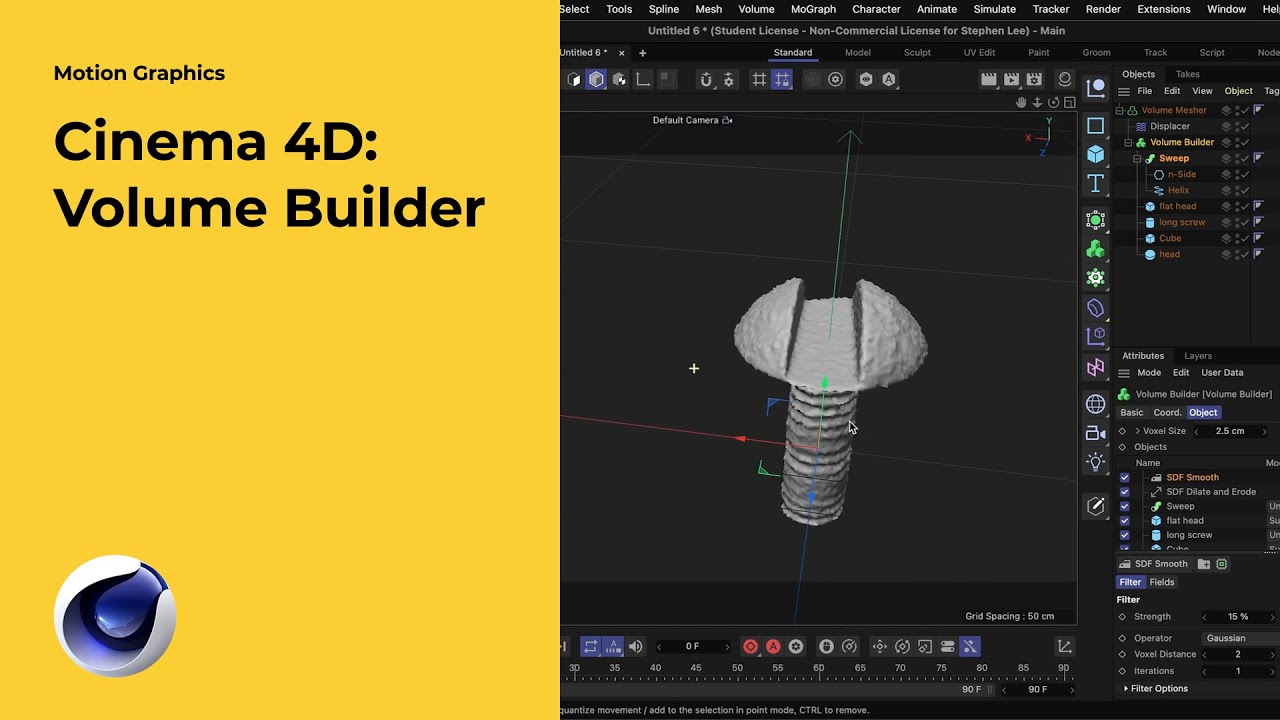Uncheck the SDF Smooth layer checkbox

point(1124,477)
